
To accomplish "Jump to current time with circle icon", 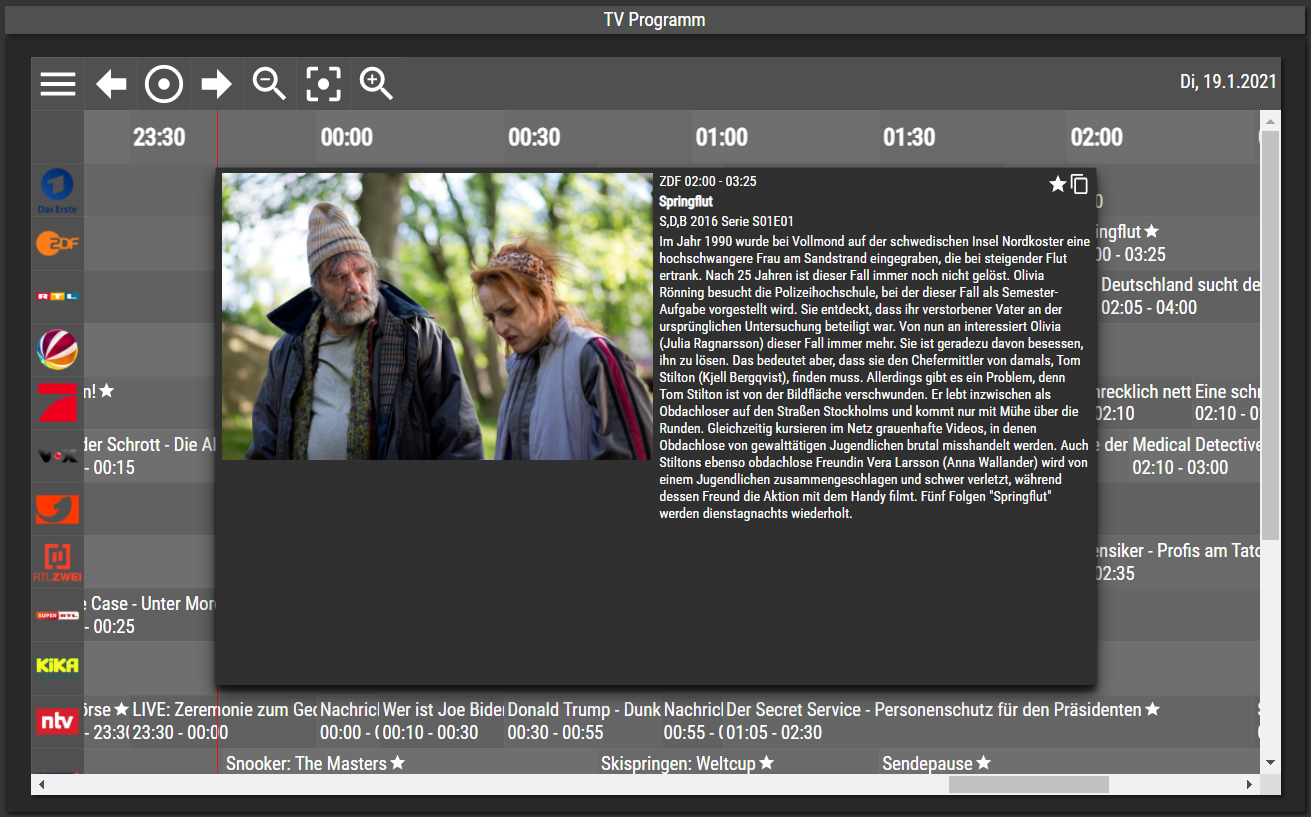I will [164, 84].
